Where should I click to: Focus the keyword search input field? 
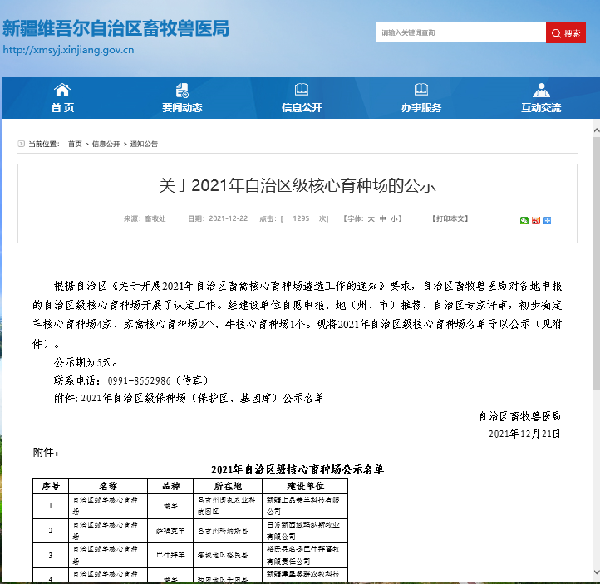click(461, 33)
